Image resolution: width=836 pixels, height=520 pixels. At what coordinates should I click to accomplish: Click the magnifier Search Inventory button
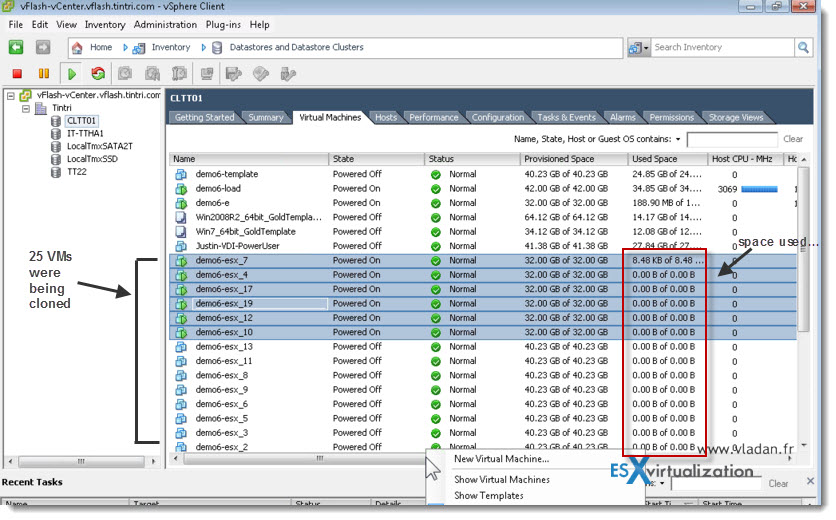tap(803, 47)
